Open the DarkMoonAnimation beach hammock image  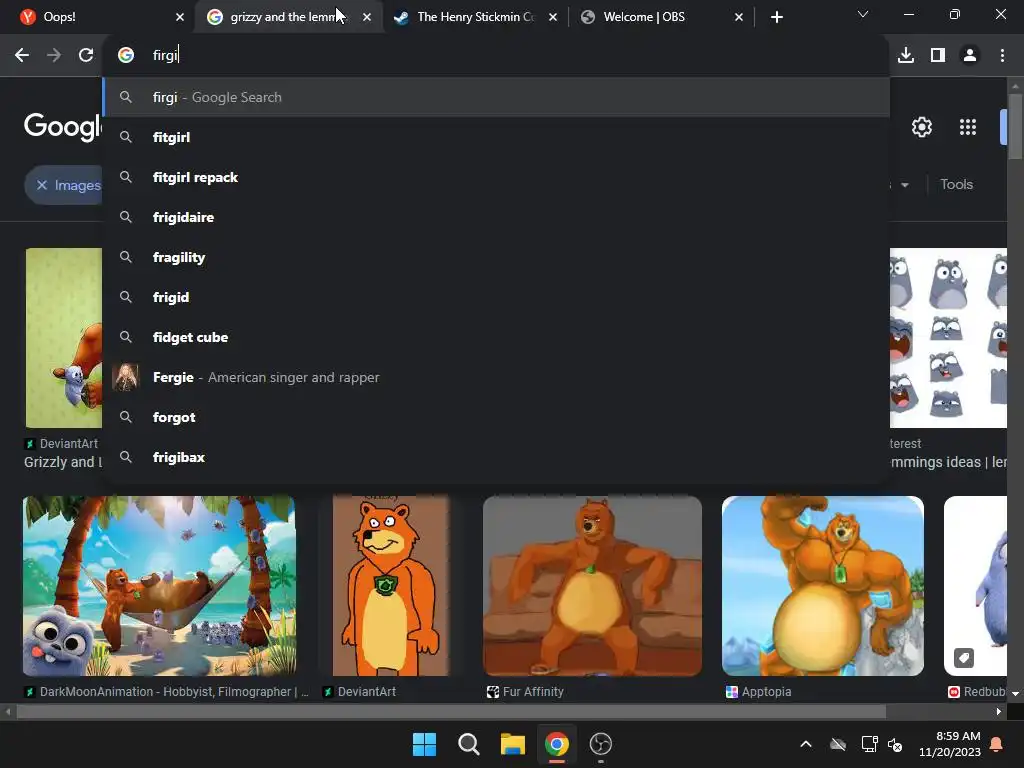coord(159,586)
